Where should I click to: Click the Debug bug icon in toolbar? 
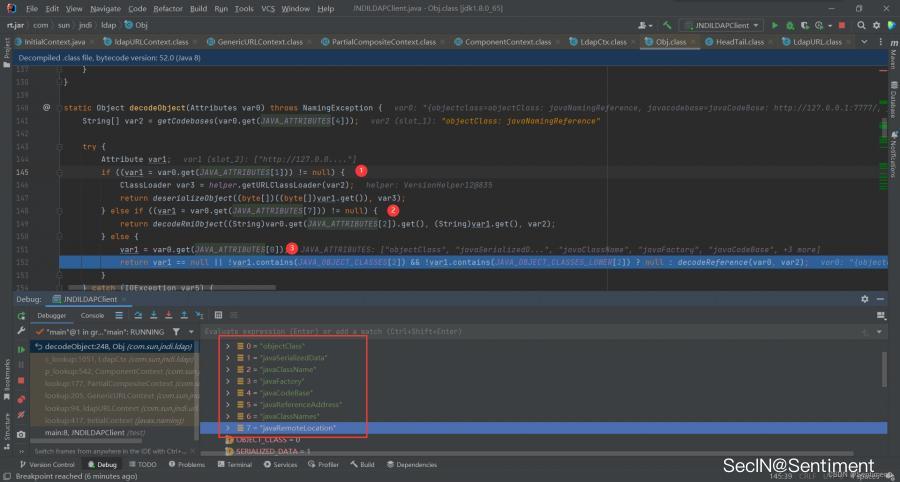point(789,24)
